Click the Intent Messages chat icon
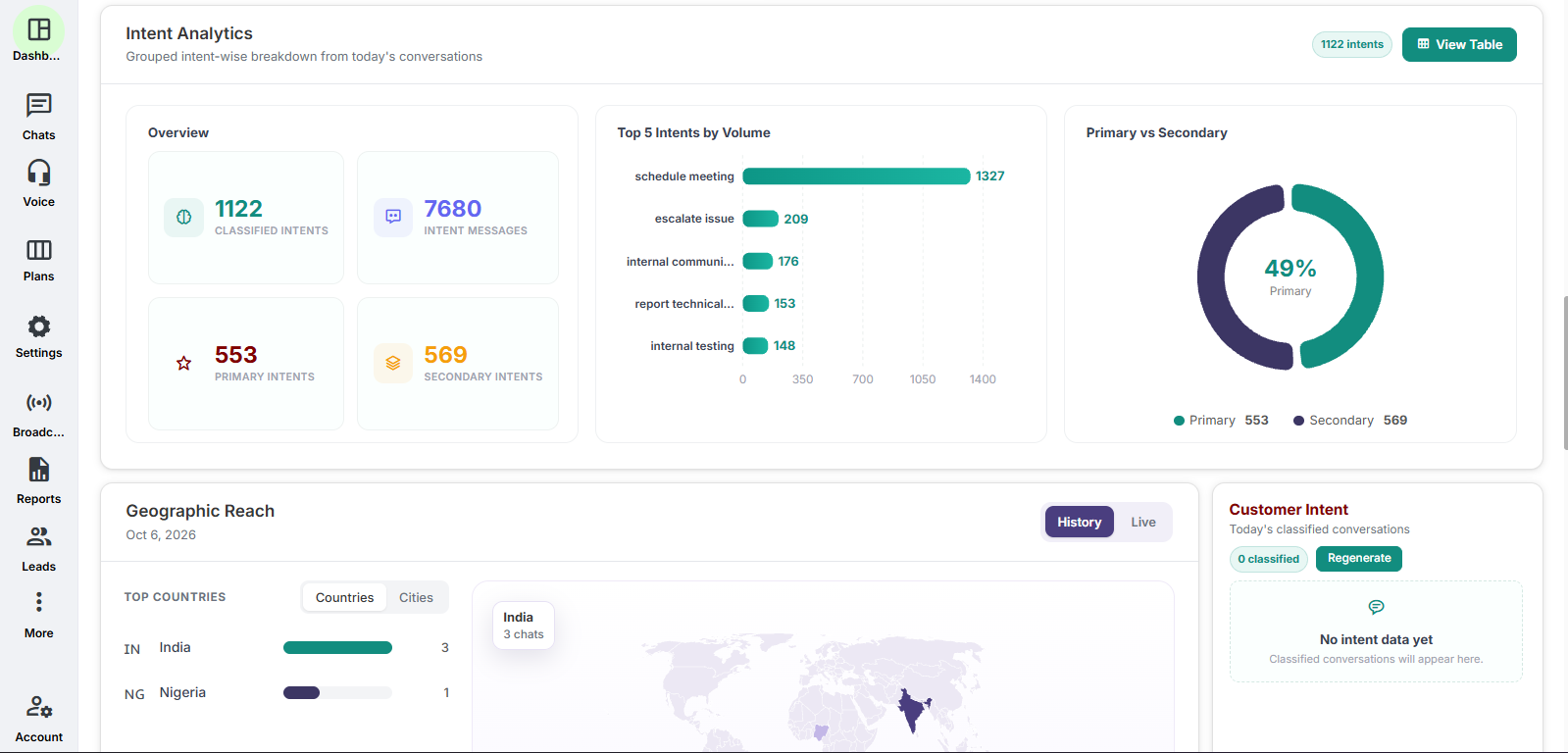 pyautogui.click(x=393, y=218)
